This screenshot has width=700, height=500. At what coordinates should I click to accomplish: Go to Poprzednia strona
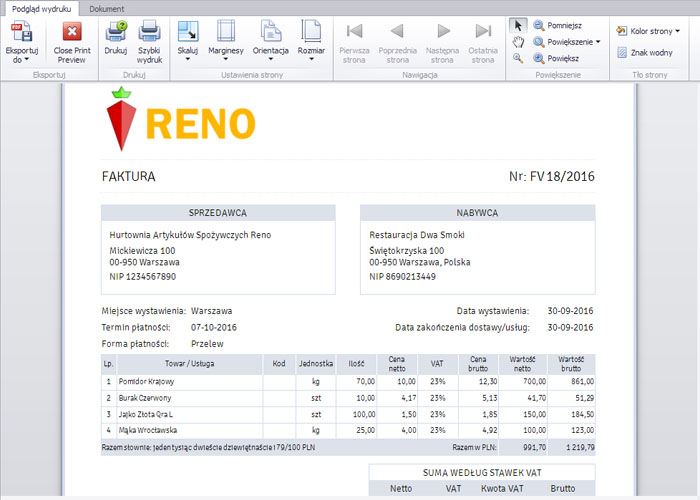point(397,42)
